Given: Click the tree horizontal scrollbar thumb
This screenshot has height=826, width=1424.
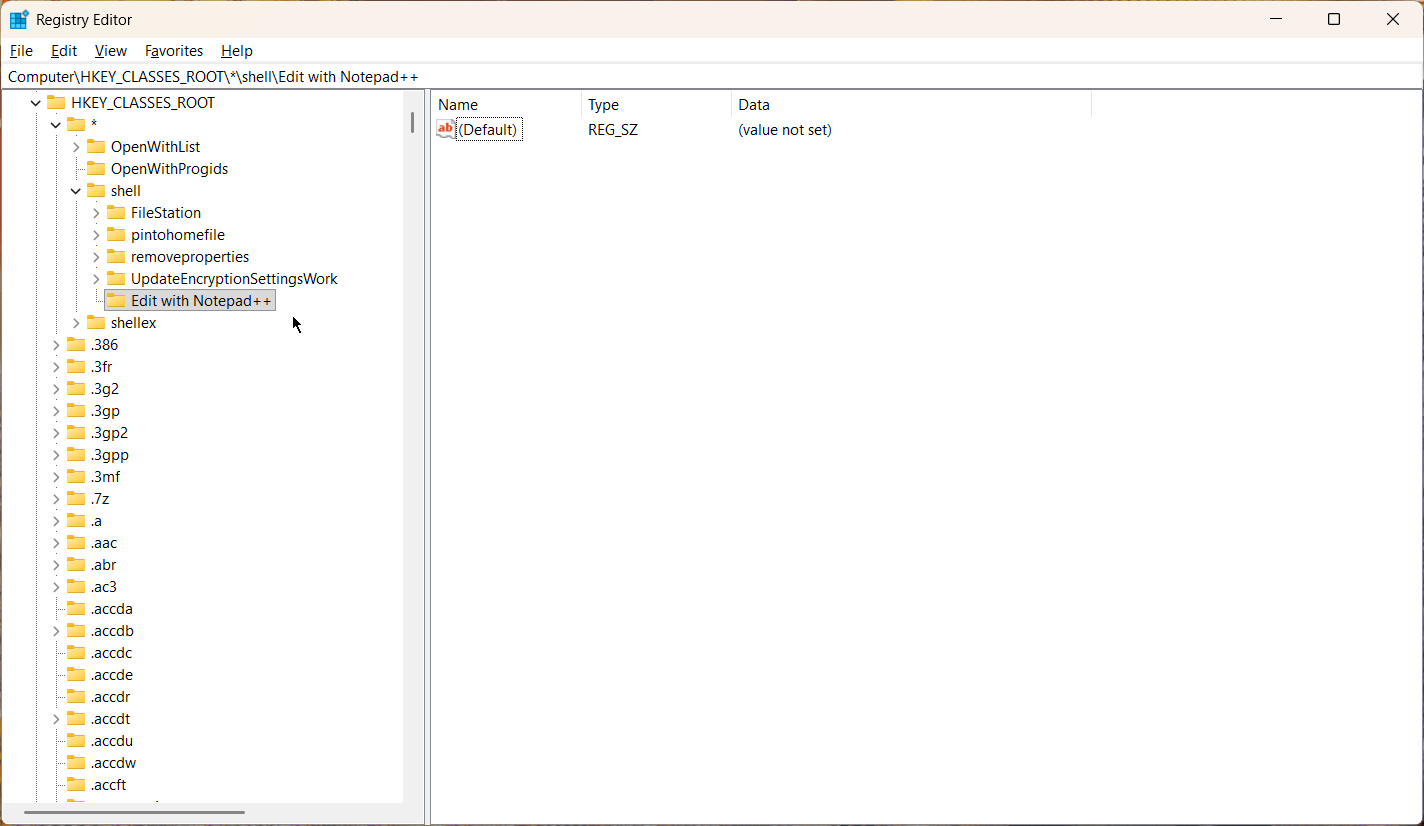Looking at the screenshot, I should coord(135,812).
